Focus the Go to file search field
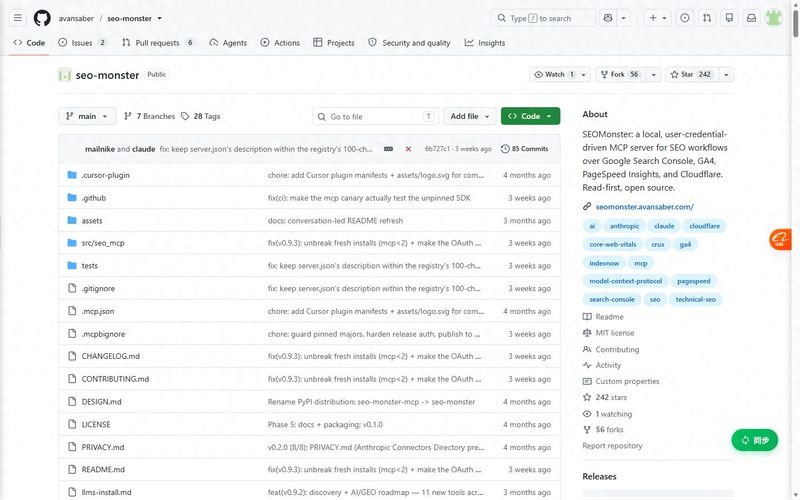 click(x=376, y=116)
